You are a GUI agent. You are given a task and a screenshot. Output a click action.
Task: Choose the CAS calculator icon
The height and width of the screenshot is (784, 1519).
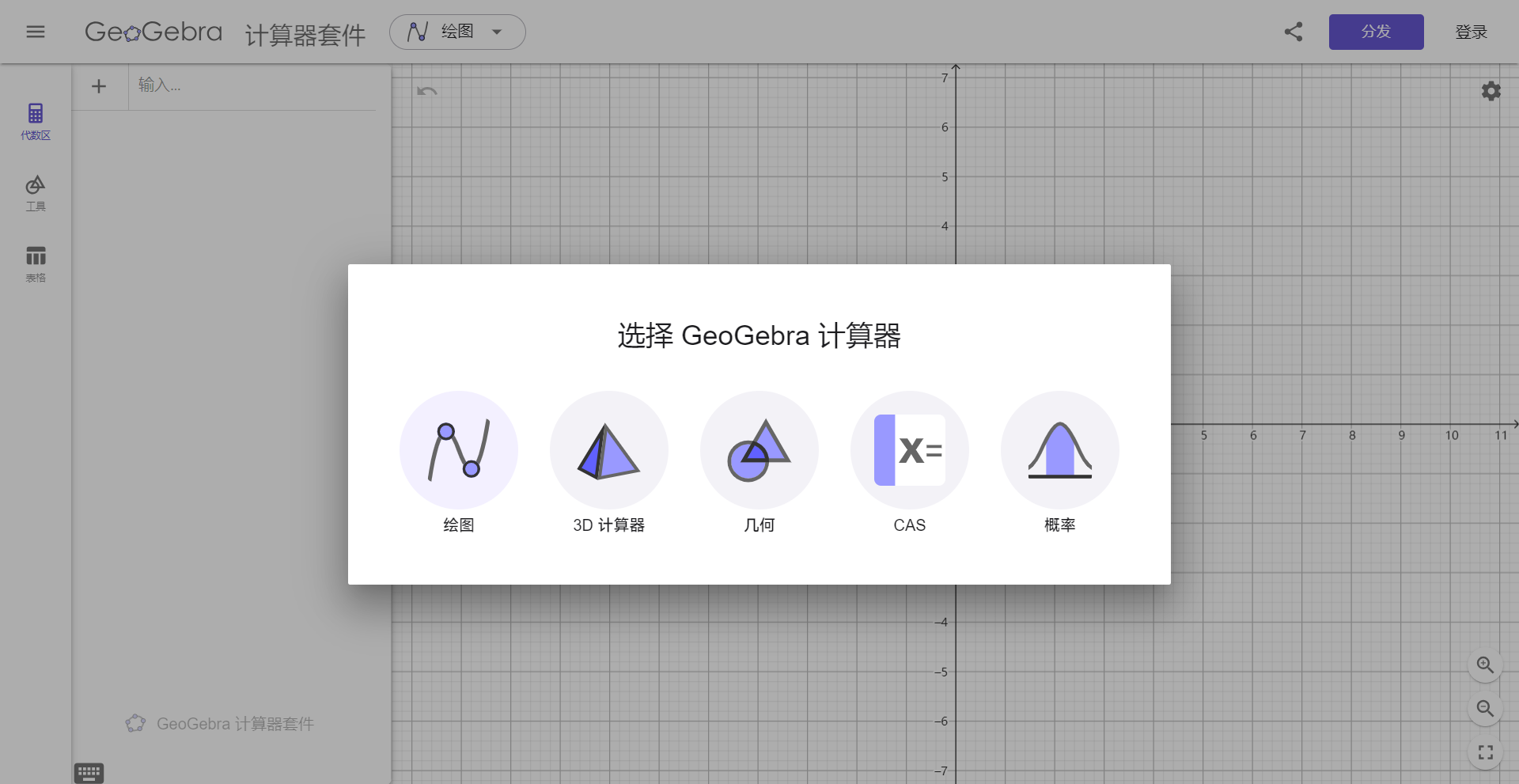click(910, 450)
